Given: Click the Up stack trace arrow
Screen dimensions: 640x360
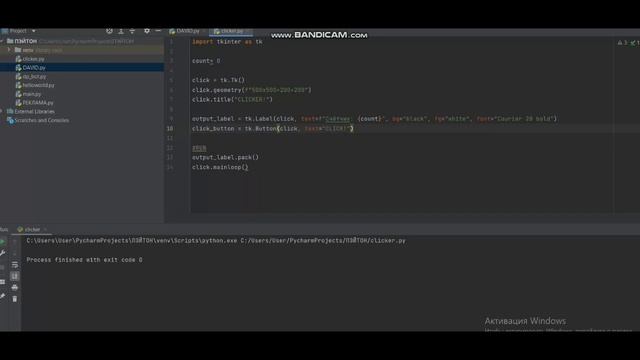Looking at the screenshot, I should tap(15, 242).
